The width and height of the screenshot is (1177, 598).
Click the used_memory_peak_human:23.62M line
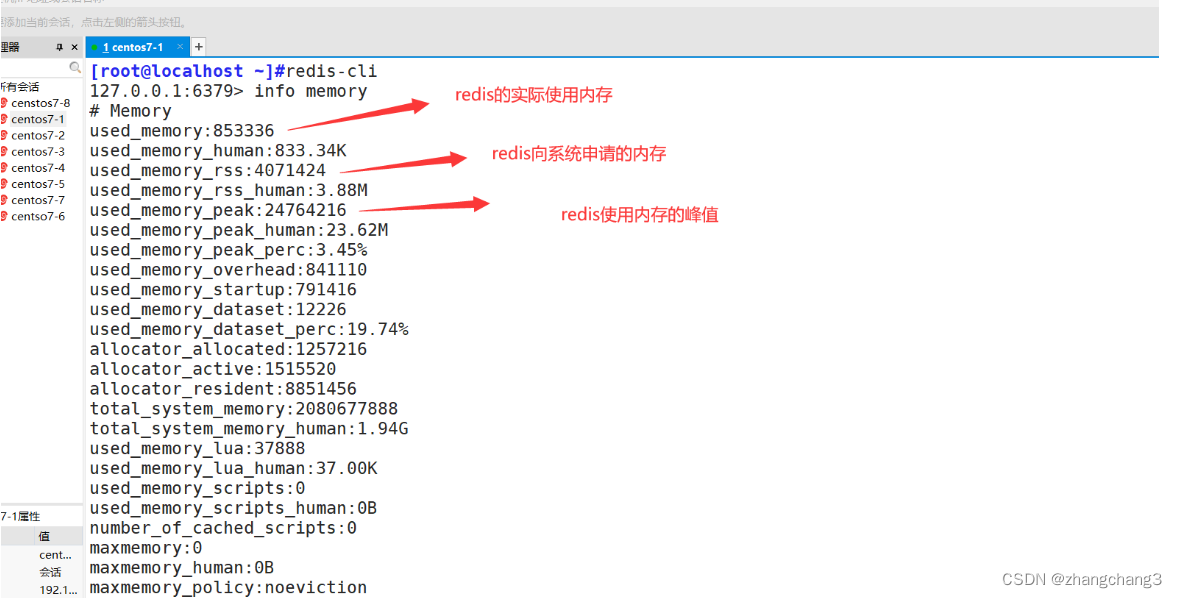coord(239,230)
